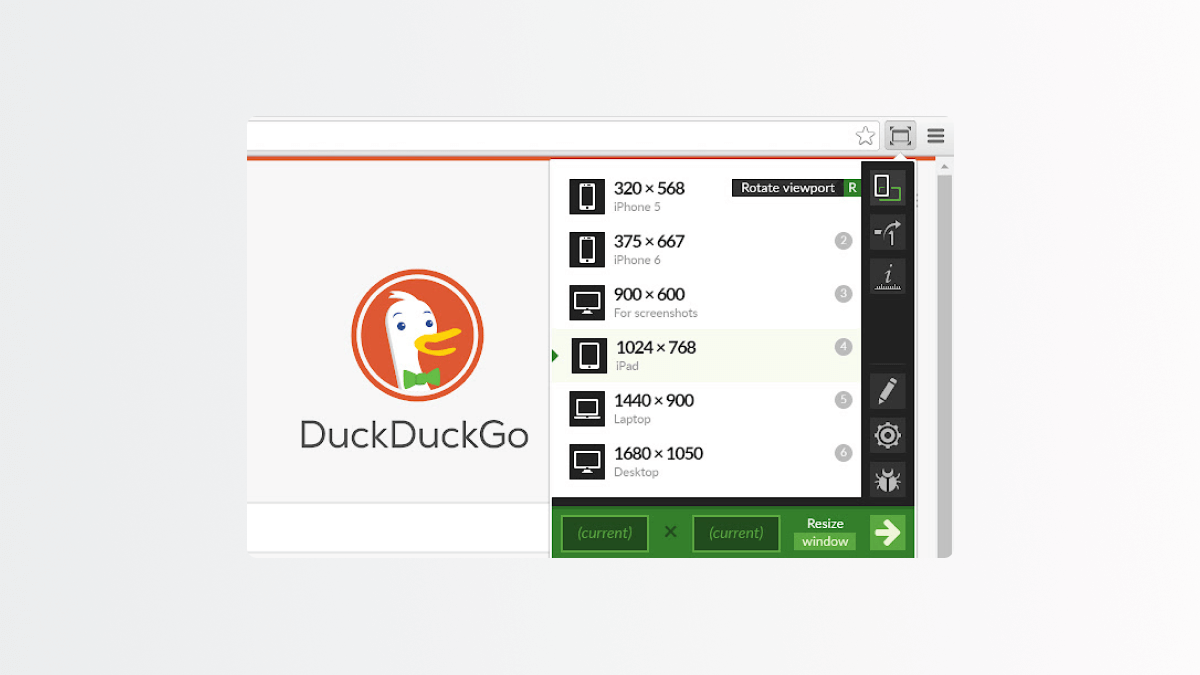Select the iPhone 6 device icon

point(588,248)
